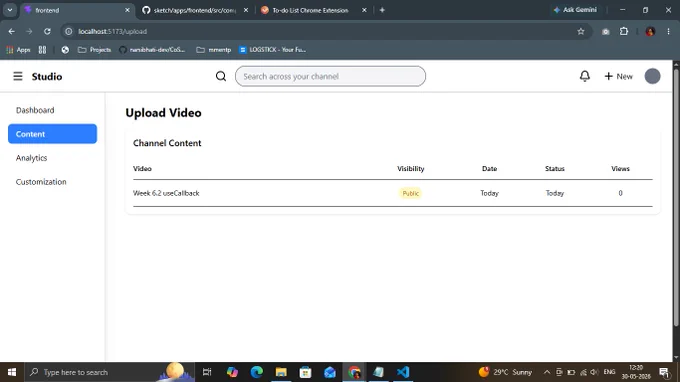Click the browser forward arrow
The height and width of the screenshot is (382, 680).
tap(29, 31)
